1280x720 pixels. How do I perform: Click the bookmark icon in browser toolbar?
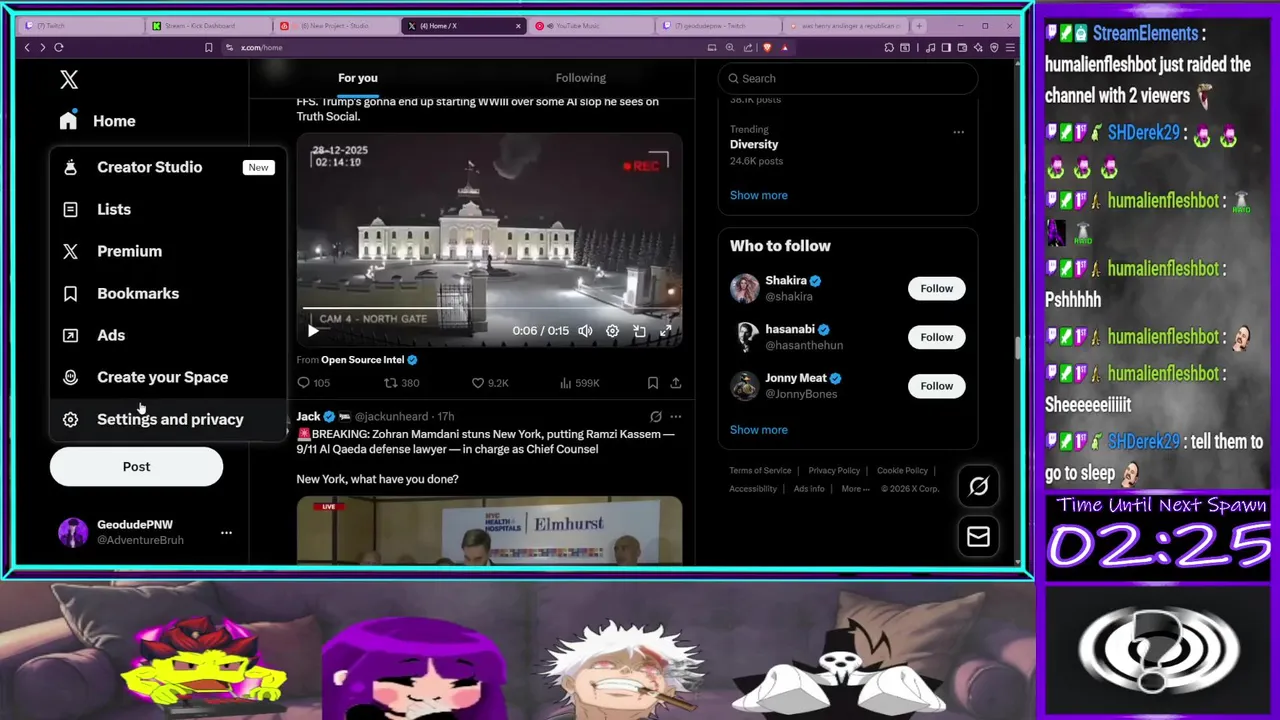tap(208, 47)
